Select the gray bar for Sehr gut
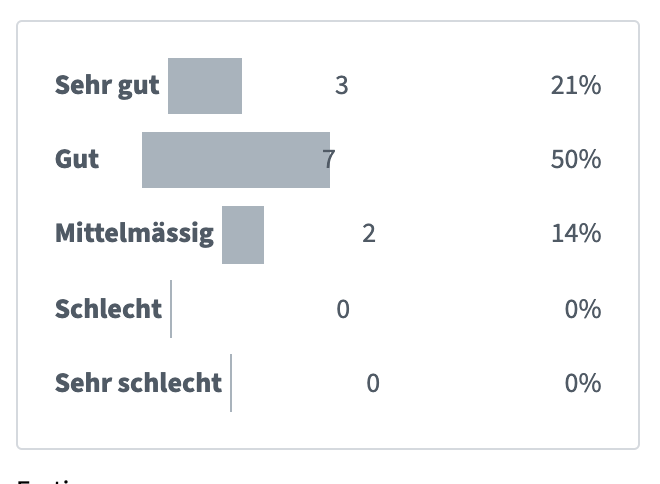 click(205, 86)
